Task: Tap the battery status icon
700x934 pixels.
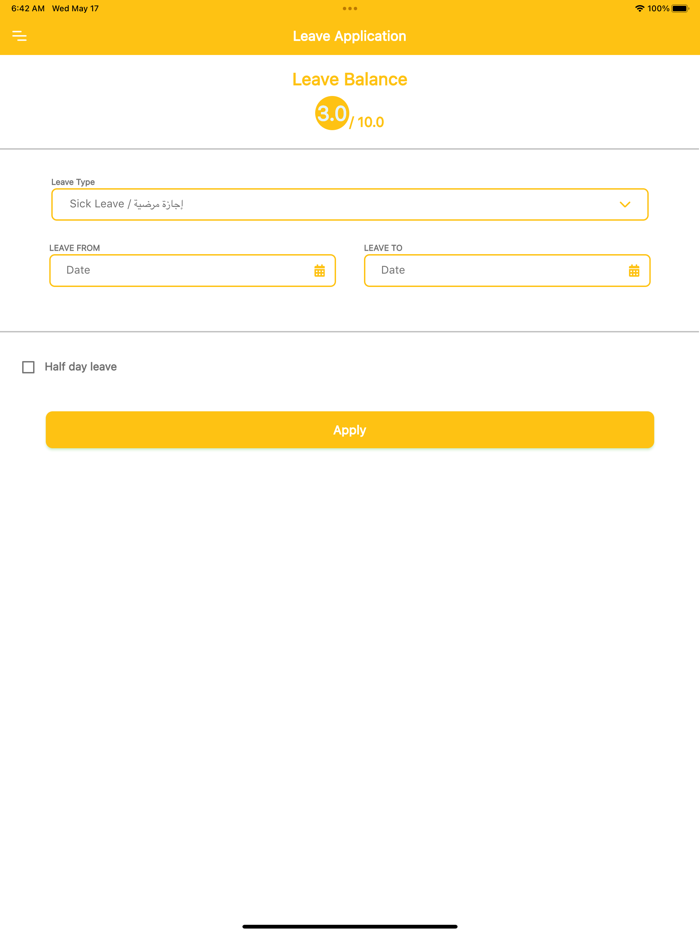Action: click(681, 9)
